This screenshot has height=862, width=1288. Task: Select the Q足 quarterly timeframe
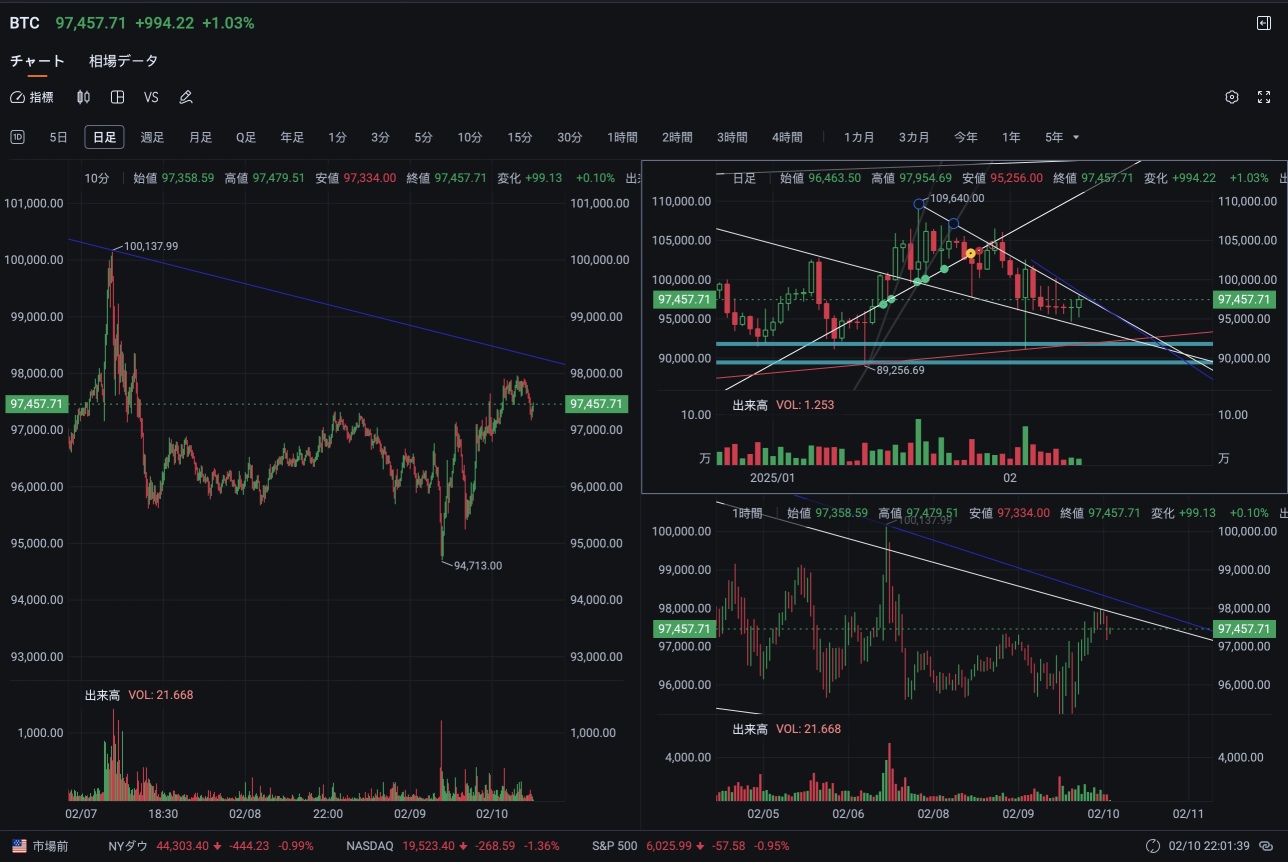pyautogui.click(x=246, y=137)
